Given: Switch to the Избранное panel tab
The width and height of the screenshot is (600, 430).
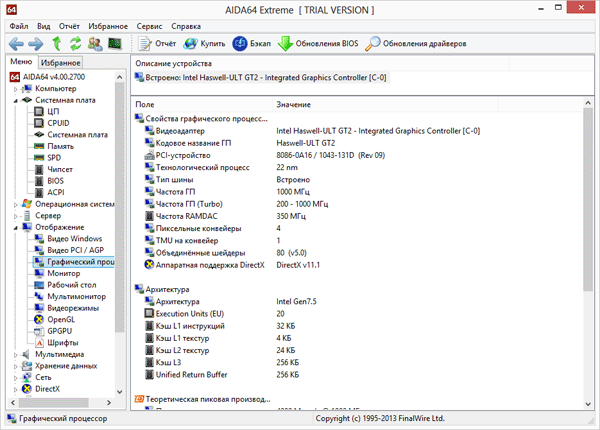Looking at the screenshot, I should coord(60,63).
